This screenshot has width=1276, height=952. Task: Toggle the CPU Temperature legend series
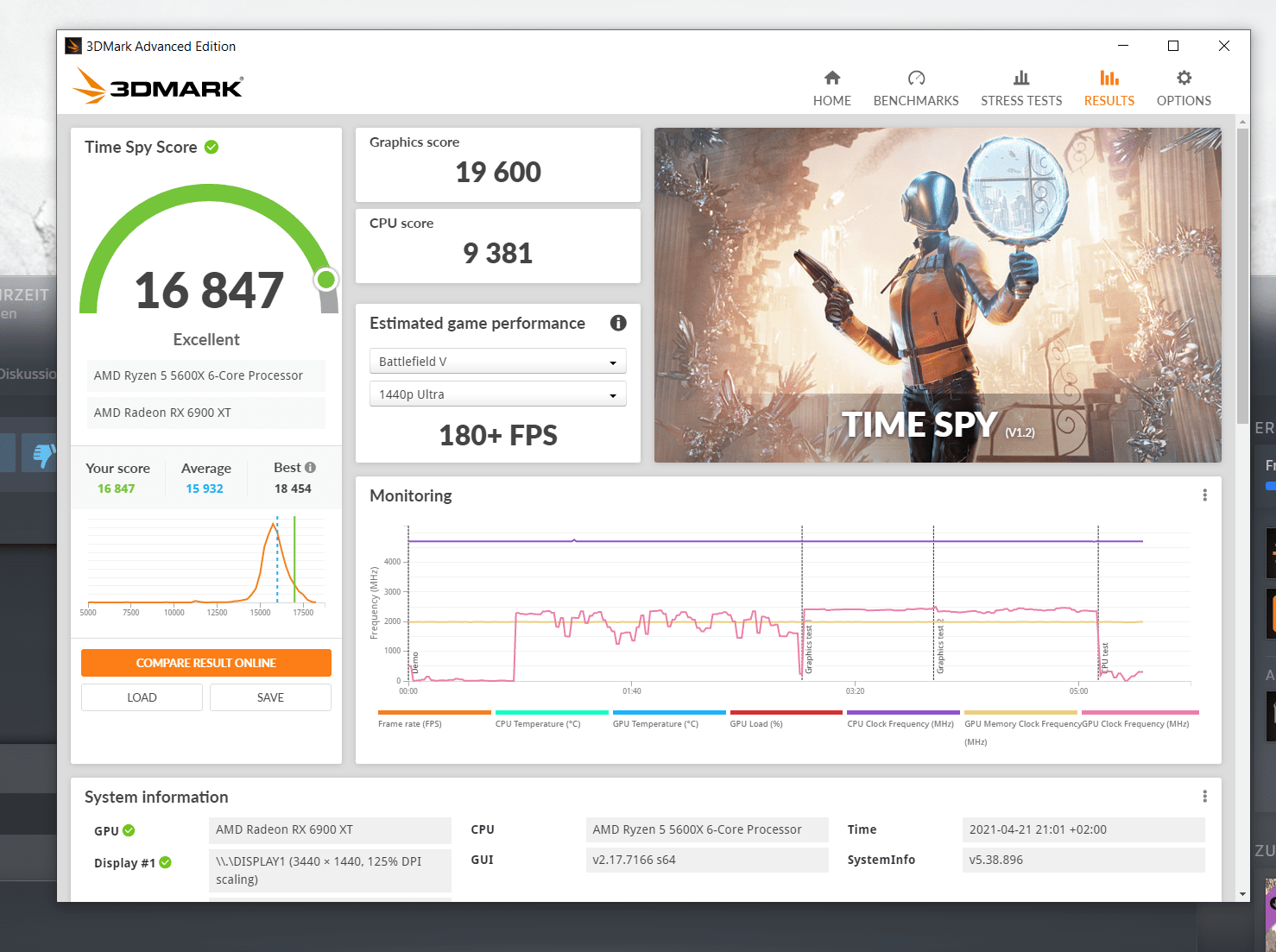point(551,720)
